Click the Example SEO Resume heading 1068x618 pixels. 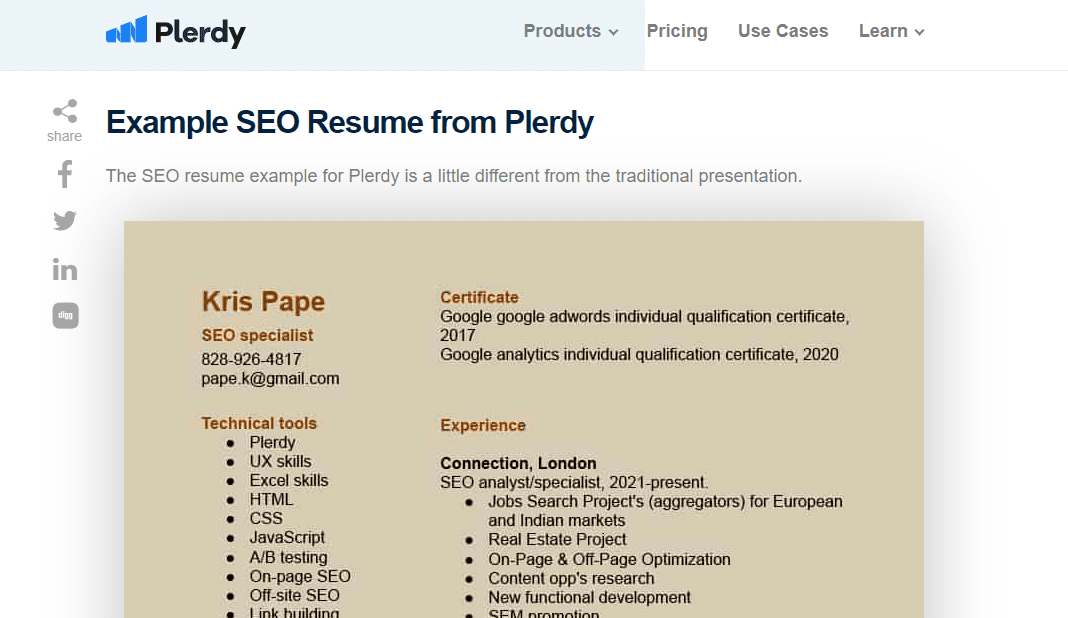click(x=350, y=123)
